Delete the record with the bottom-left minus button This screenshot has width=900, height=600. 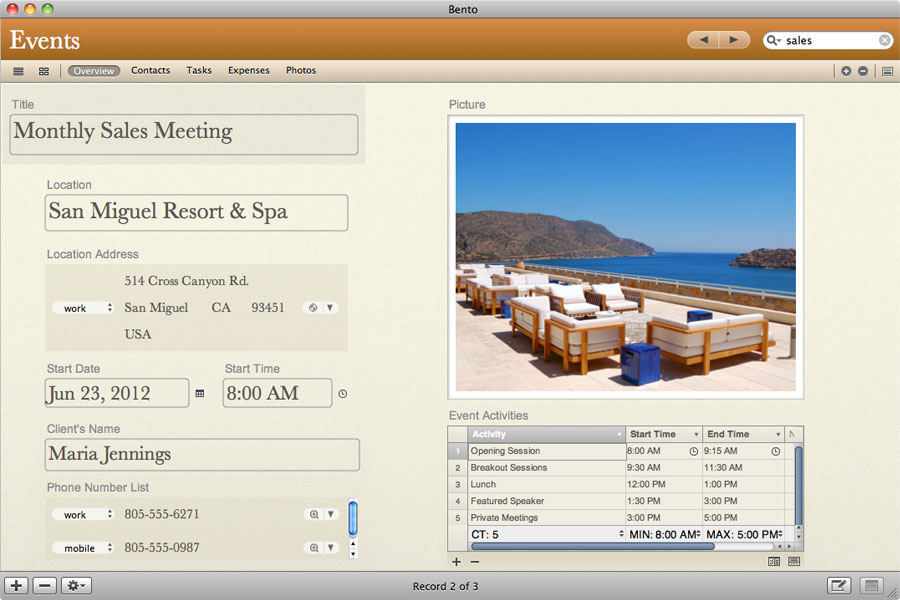[45, 585]
